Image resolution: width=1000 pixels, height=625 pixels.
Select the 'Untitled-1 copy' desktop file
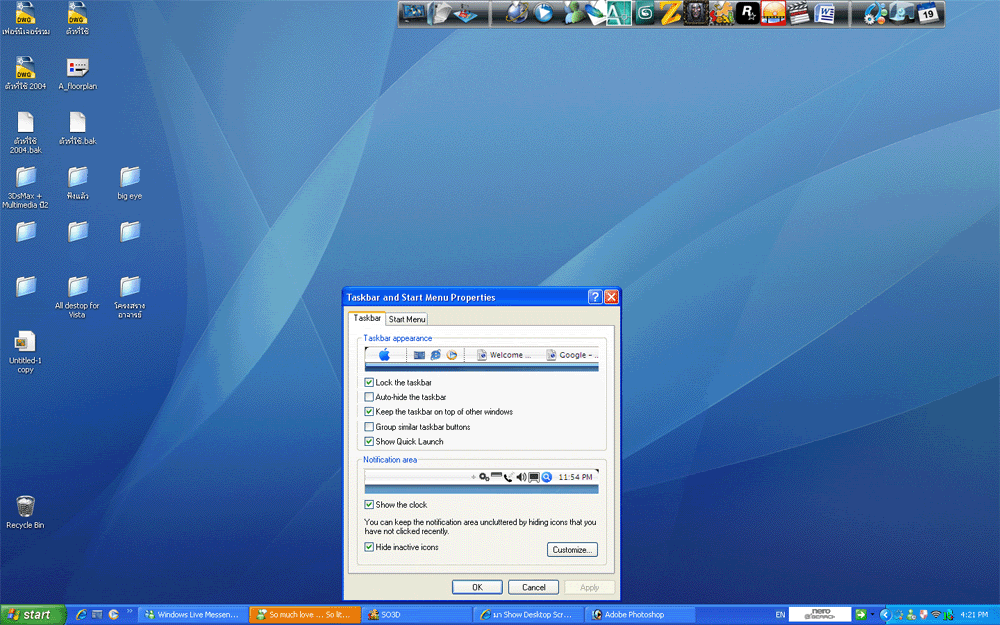[25, 351]
